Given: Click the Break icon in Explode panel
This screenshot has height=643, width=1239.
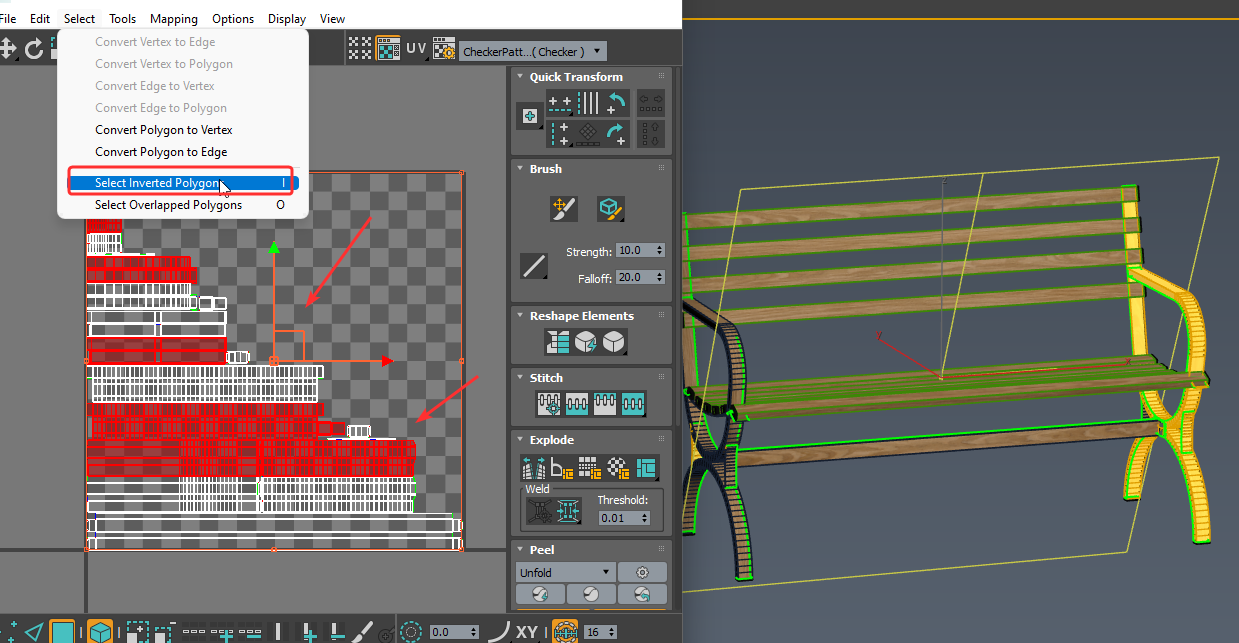Looking at the screenshot, I should pos(532,467).
